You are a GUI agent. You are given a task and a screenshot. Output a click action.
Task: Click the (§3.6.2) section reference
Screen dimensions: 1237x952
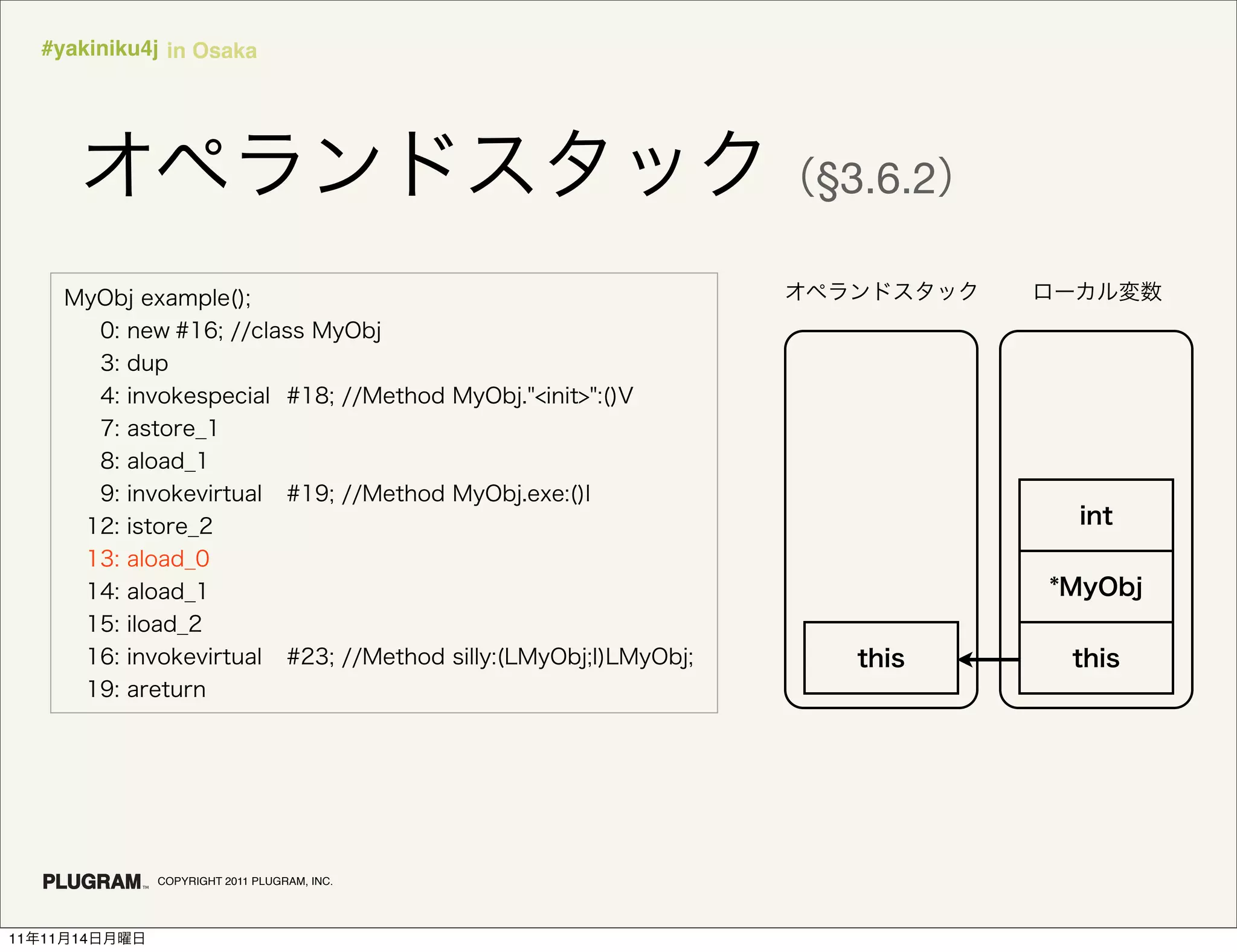tap(876, 178)
